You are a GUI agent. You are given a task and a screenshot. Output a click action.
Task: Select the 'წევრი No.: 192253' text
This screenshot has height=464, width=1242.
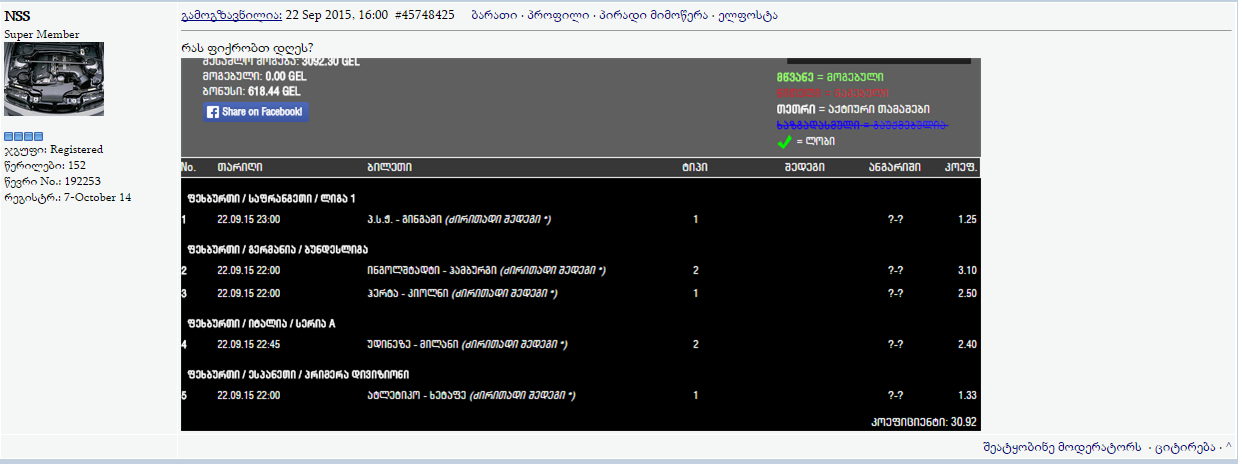pos(54,182)
